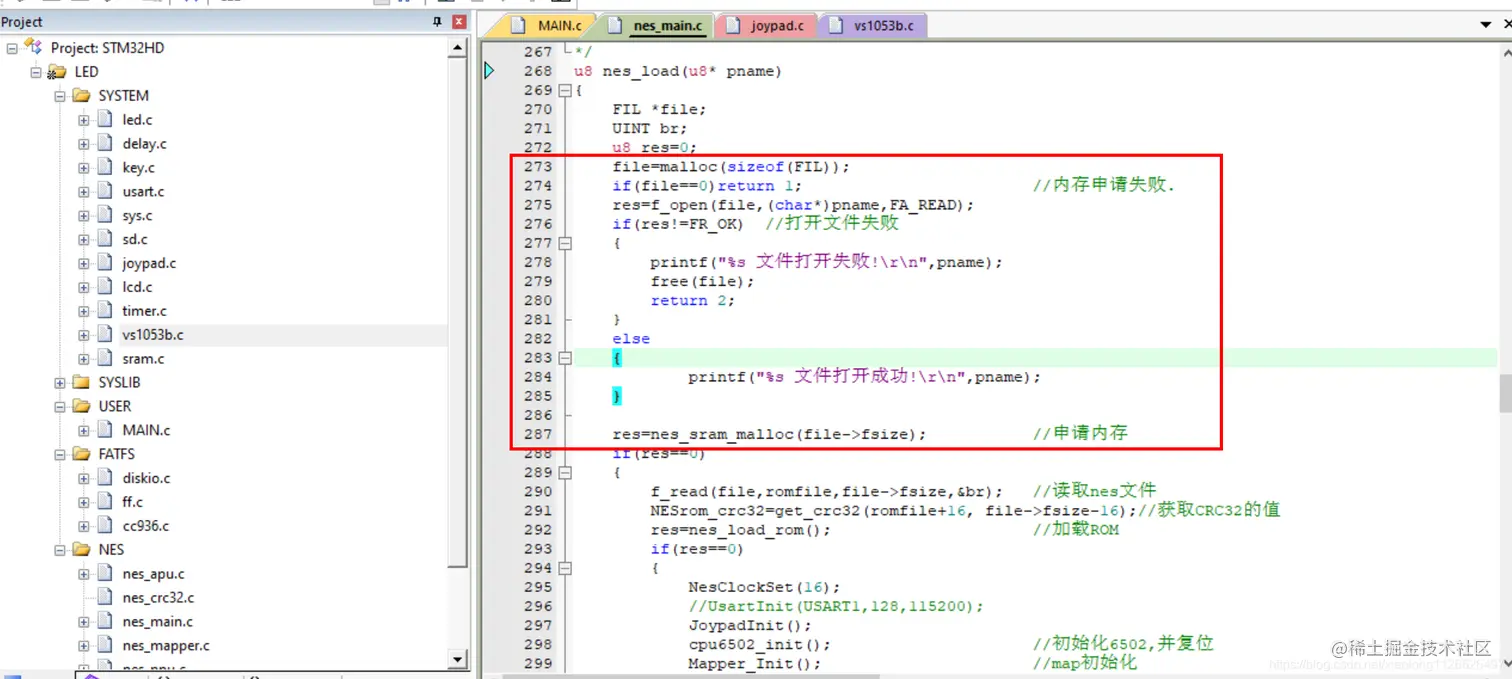Close the active editor tab with X
This screenshot has height=679, width=1512.
[1506, 24]
